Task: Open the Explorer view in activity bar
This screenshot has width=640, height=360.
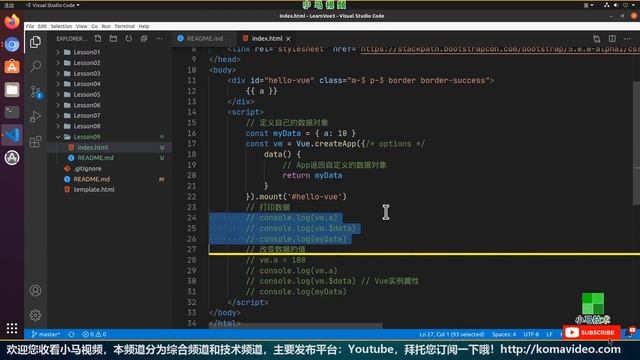Action: tap(36, 42)
